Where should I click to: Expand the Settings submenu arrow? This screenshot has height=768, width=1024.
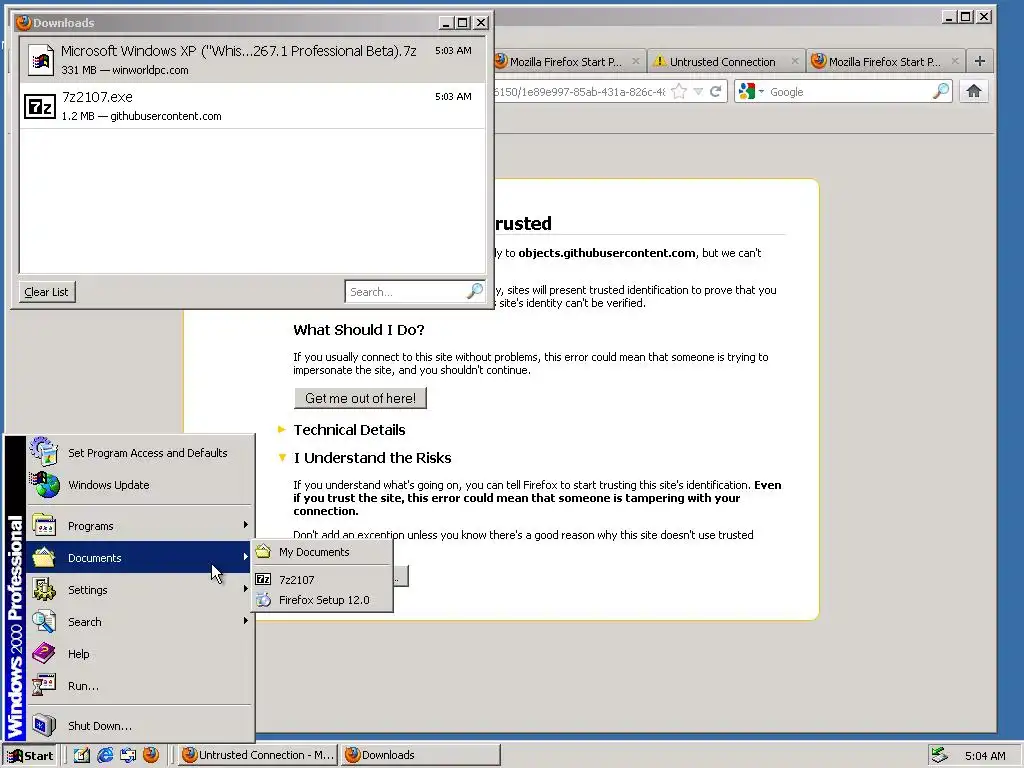[x=246, y=588]
